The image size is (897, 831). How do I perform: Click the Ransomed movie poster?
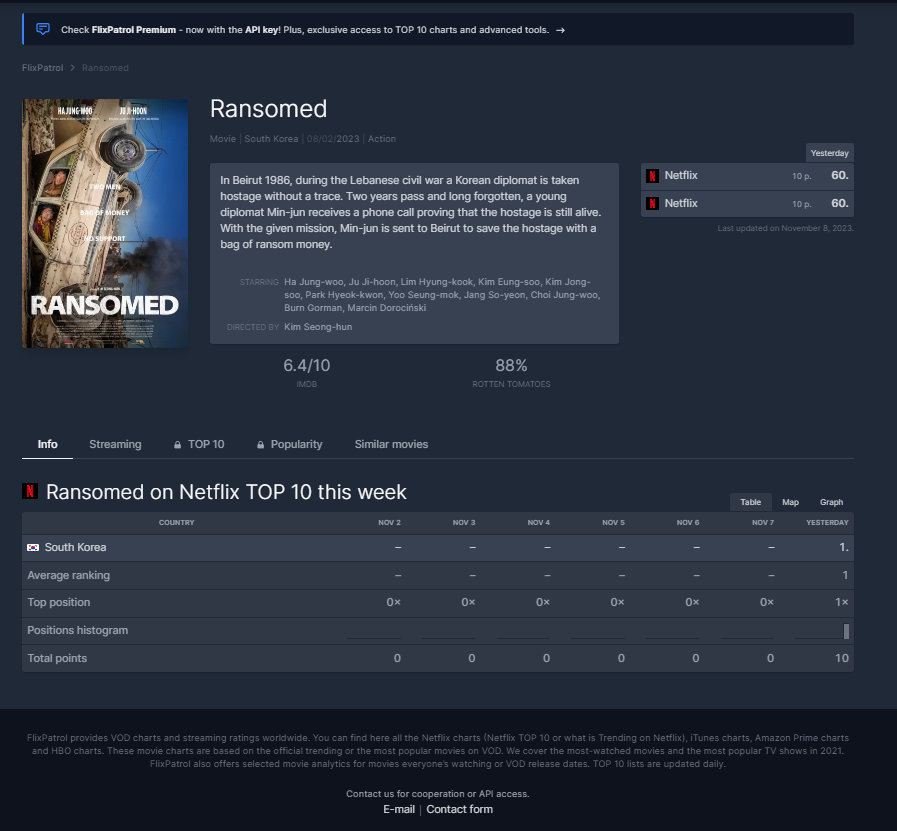(105, 223)
